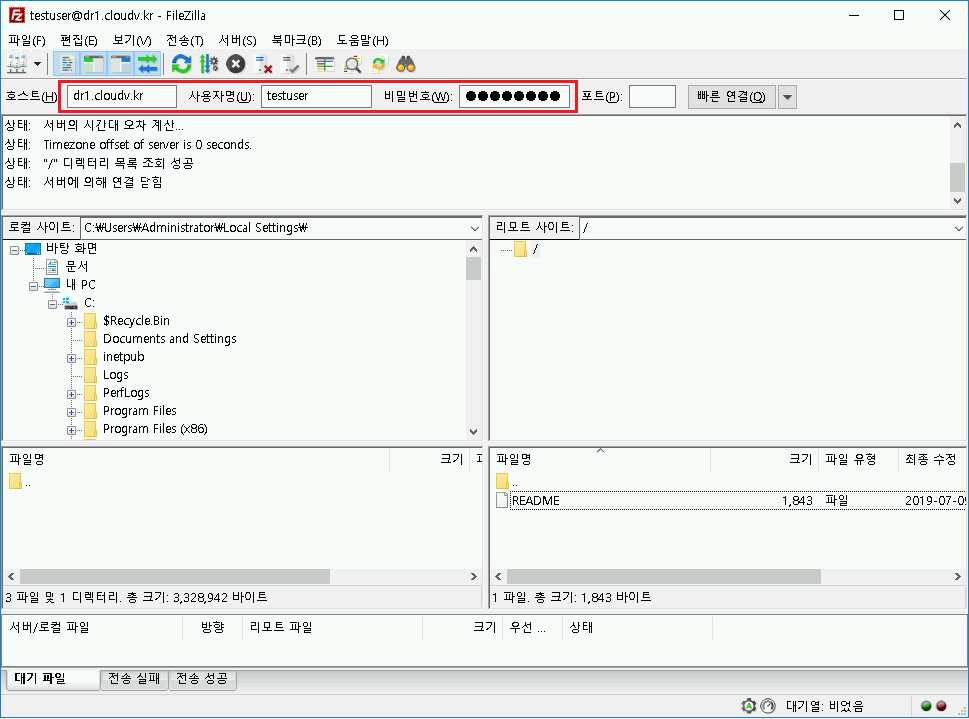Open the directory listing filters dialog
Screen dimensions: 969x719
tap(324, 64)
